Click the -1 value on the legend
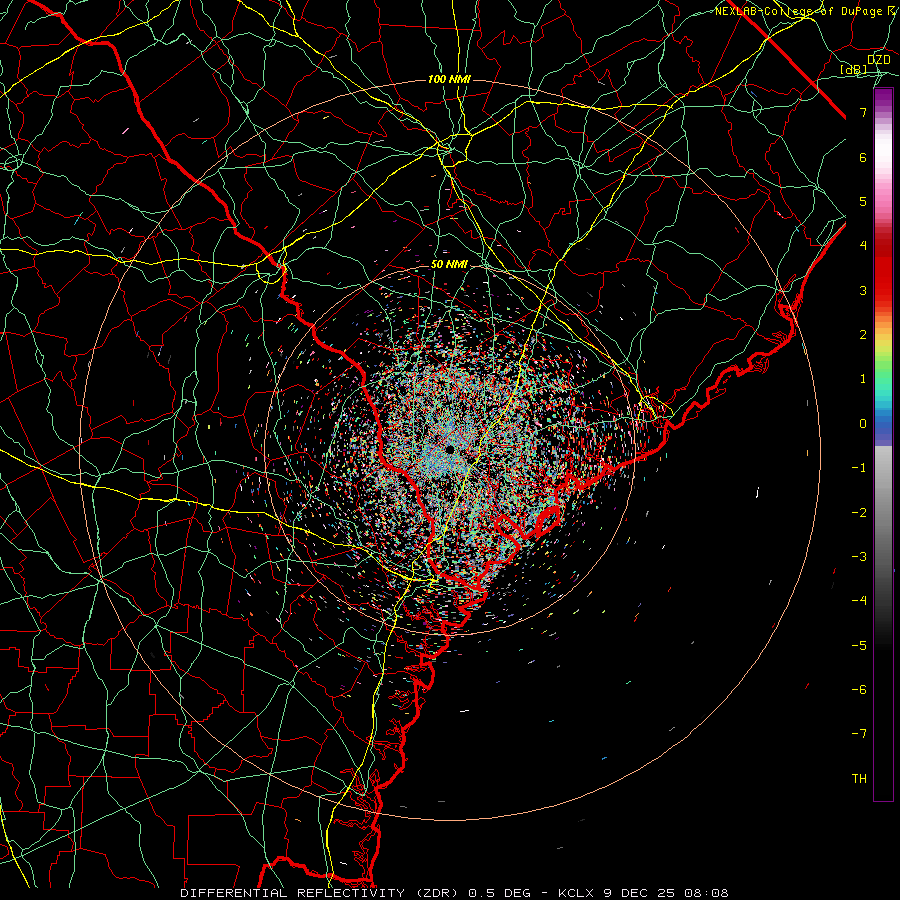 point(859,468)
